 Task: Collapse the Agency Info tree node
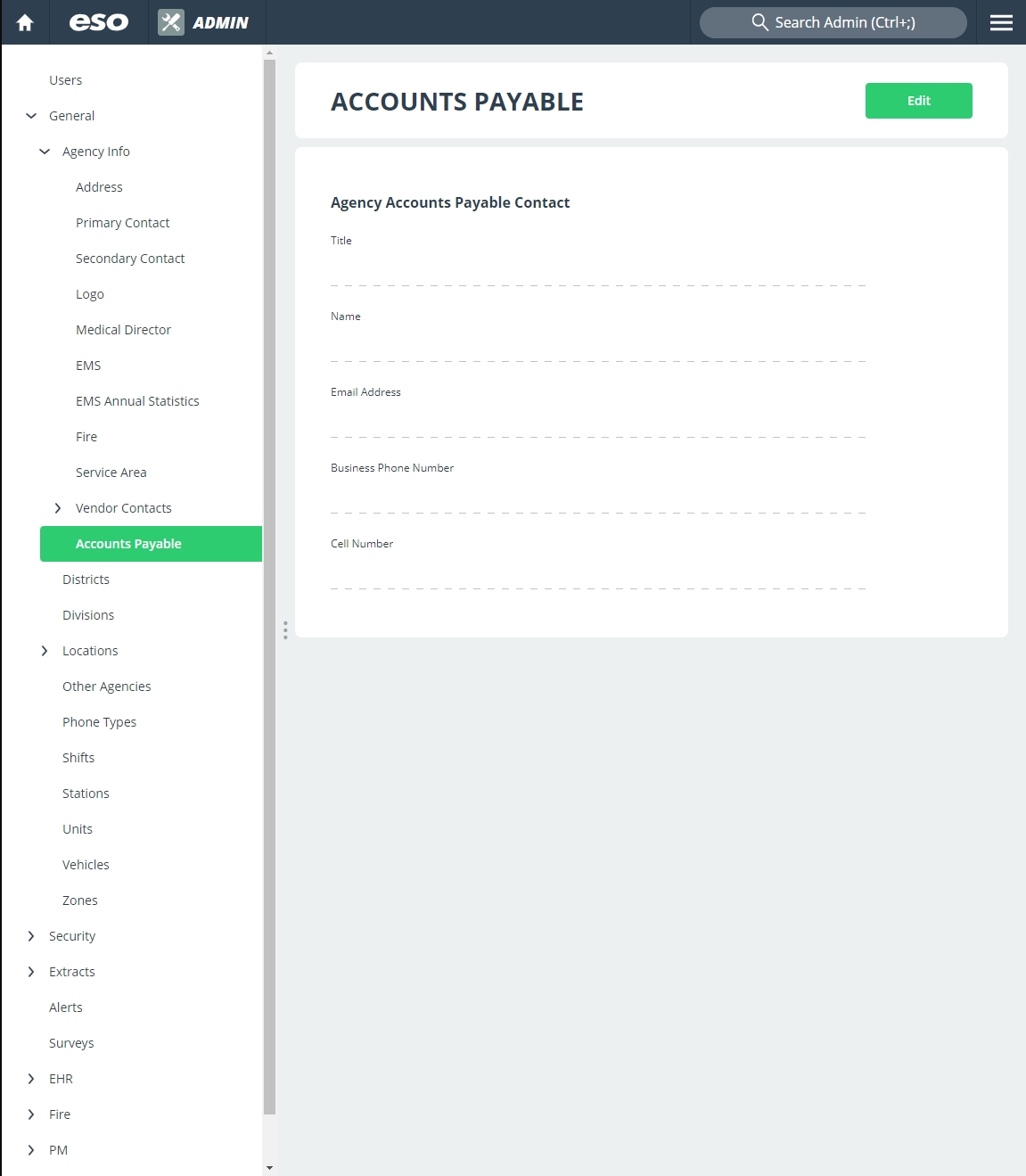tap(45, 152)
